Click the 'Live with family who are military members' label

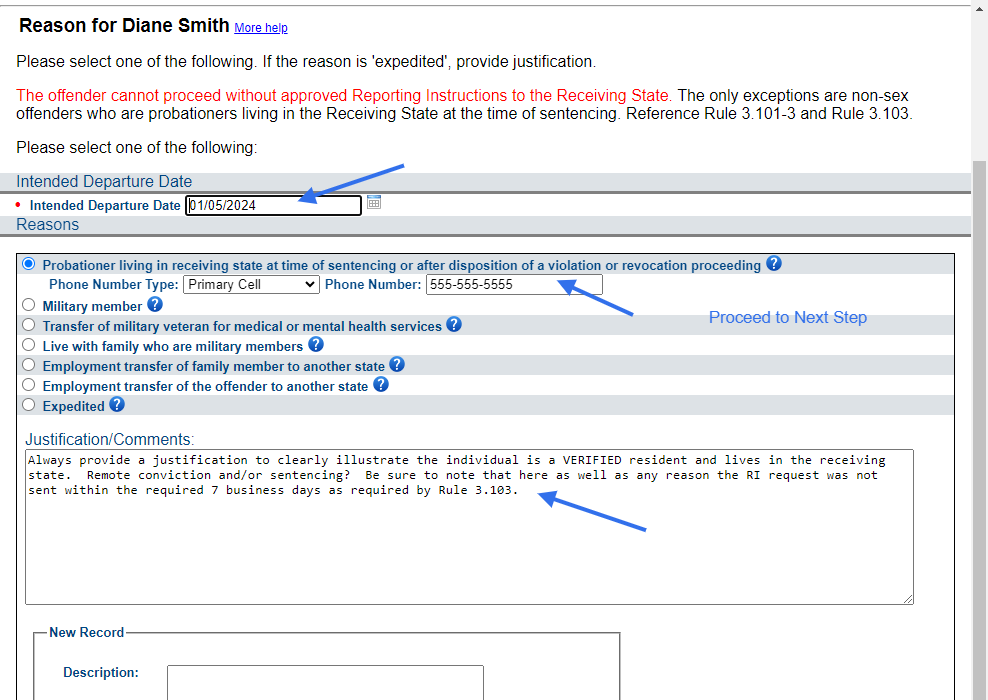pyautogui.click(x=173, y=347)
